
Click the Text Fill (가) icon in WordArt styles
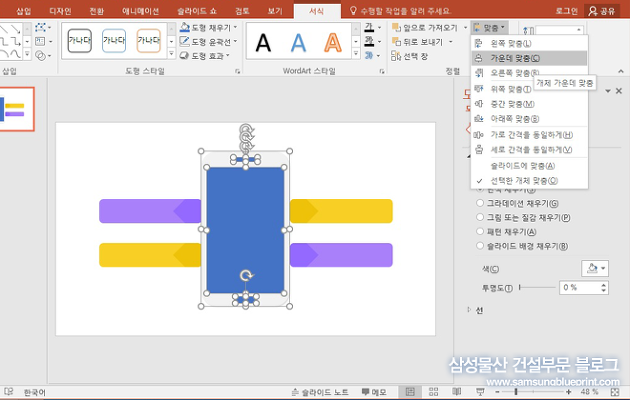point(369,27)
